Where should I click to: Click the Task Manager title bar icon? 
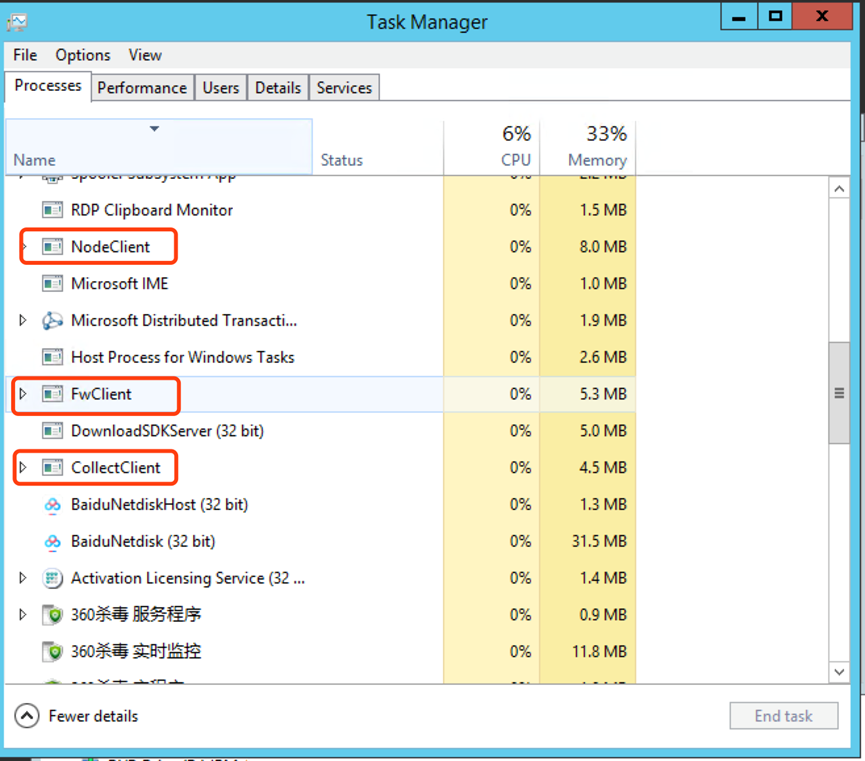(17, 21)
